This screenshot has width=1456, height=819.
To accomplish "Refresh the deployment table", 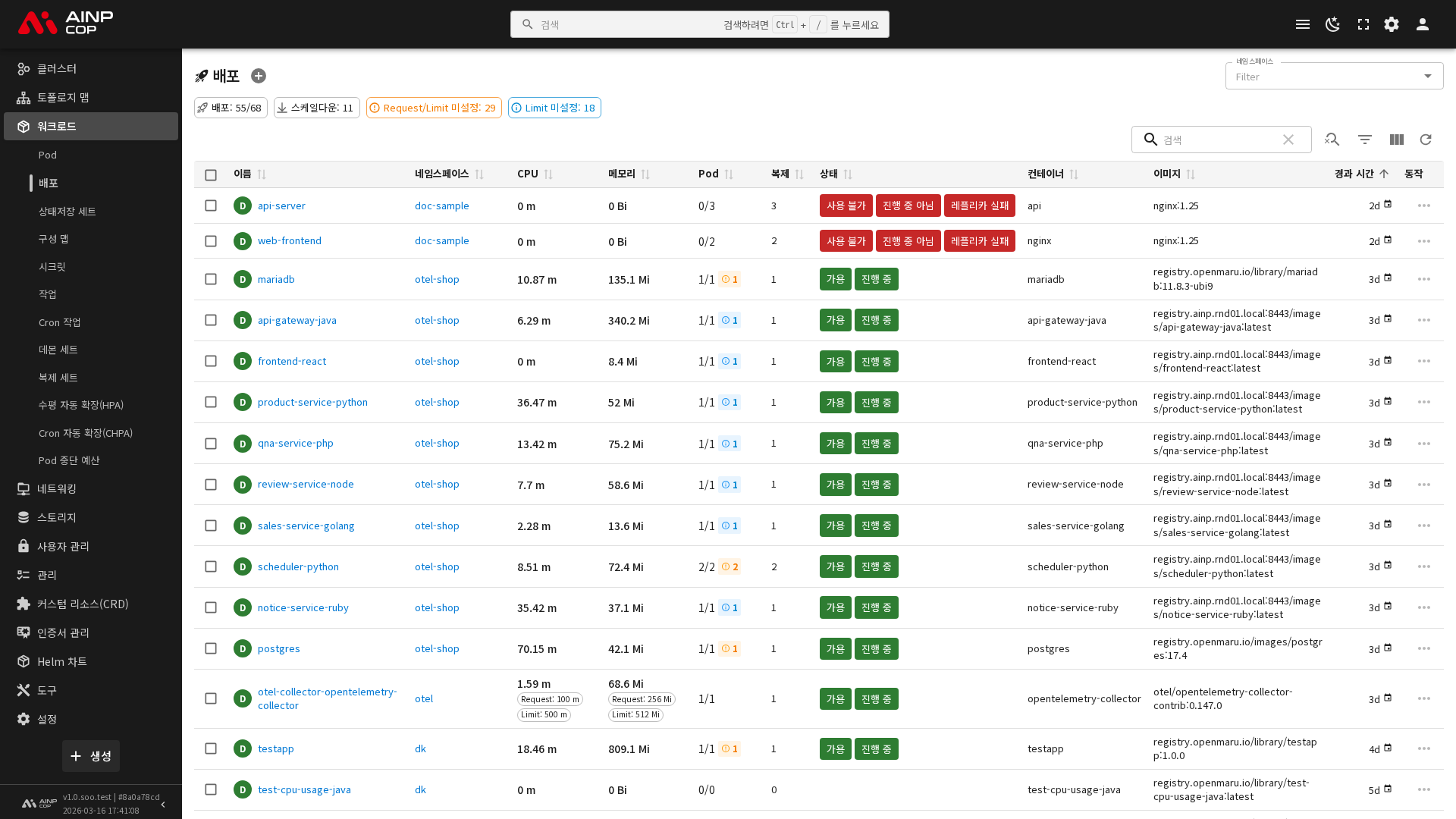I will click(x=1426, y=140).
